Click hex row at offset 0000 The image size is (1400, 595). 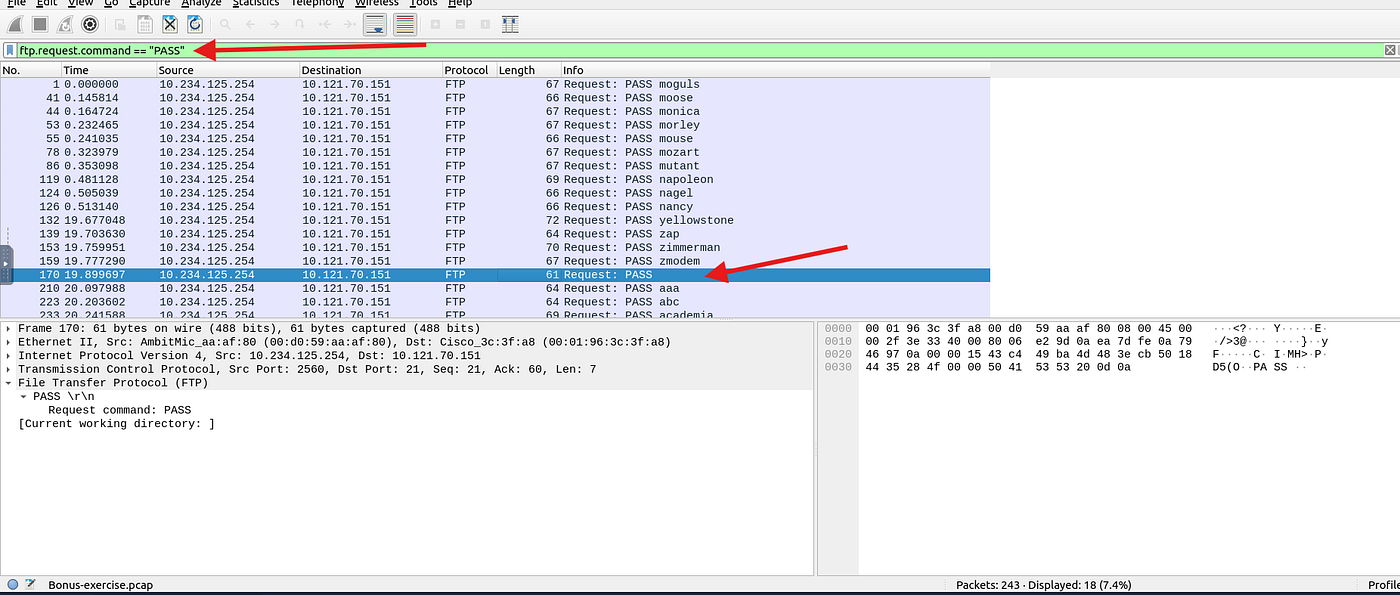pyautogui.click(x=1076, y=328)
